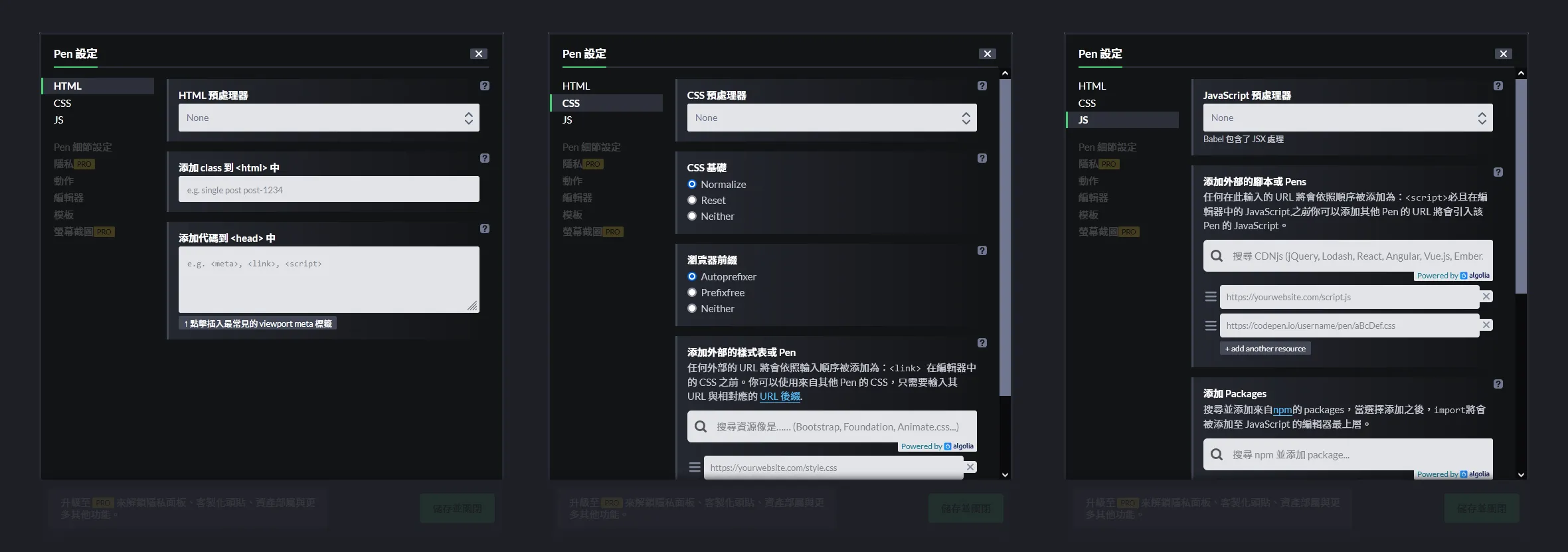Click drag handle beside codepen.io/username/pen URL field

pyautogui.click(x=1211, y=325)
